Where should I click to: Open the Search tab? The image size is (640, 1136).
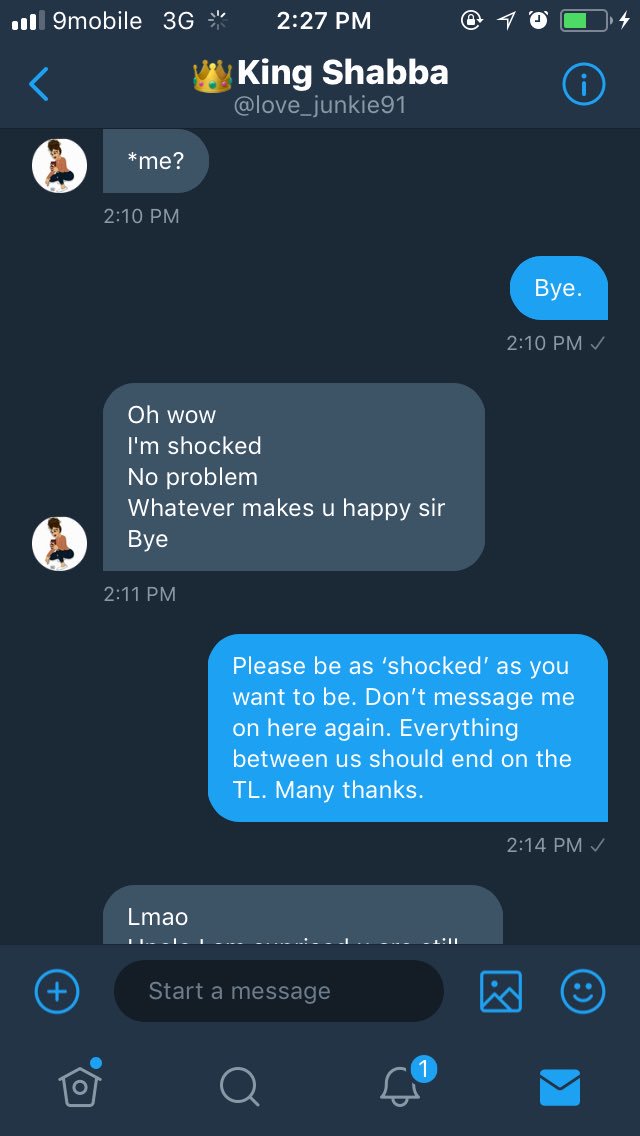[239, 1085]
